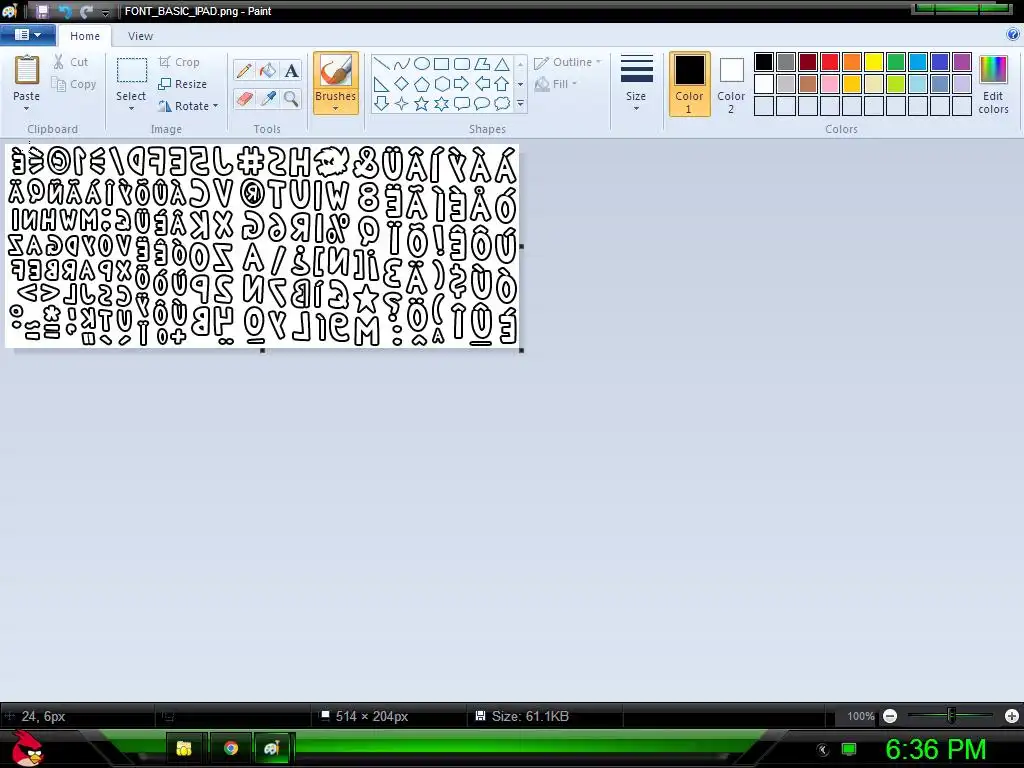The image size is (1024, 768).
Task: Choose the Rounded rectangle shape
Action: coord(462,63)
